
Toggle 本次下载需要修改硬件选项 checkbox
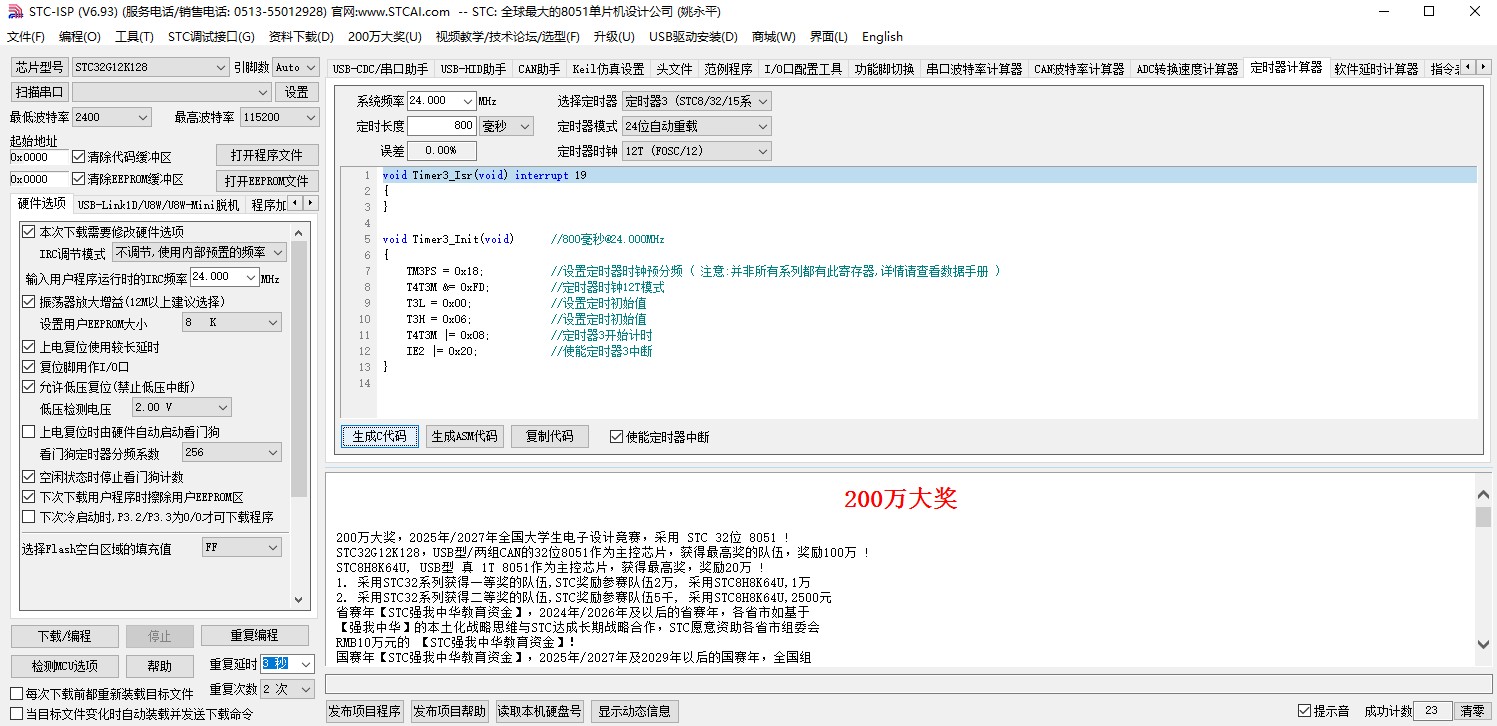tap(29, 232)
